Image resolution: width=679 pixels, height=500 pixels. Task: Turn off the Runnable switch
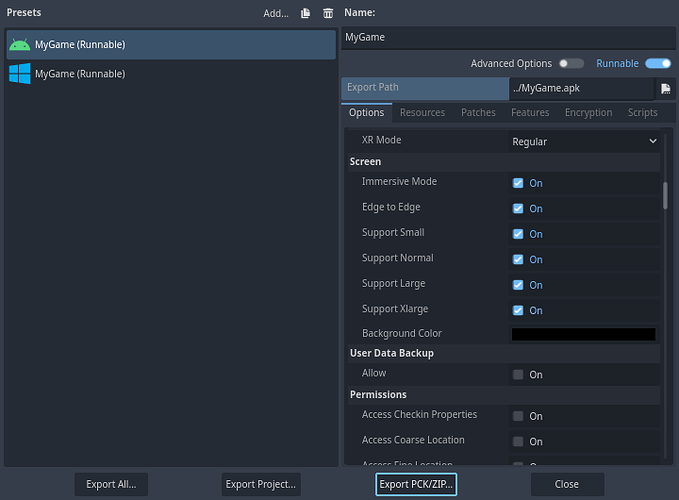click(x=657, y=64)
